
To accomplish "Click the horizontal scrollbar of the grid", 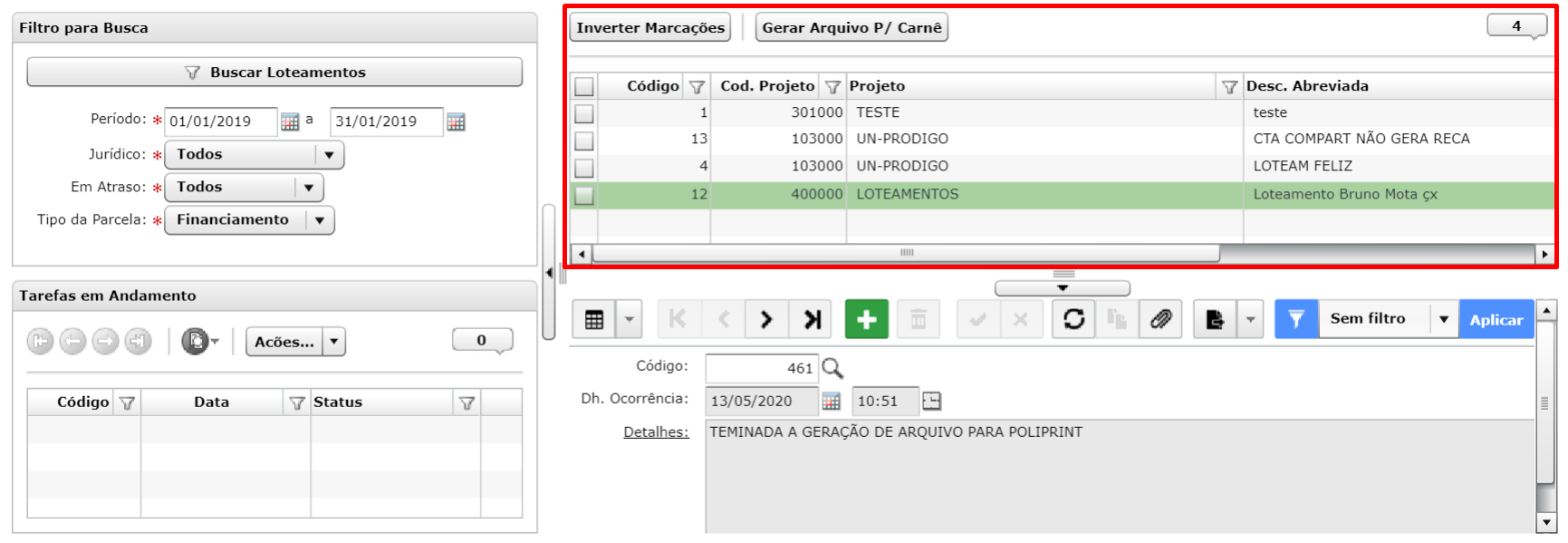I will tap(906, 254).
